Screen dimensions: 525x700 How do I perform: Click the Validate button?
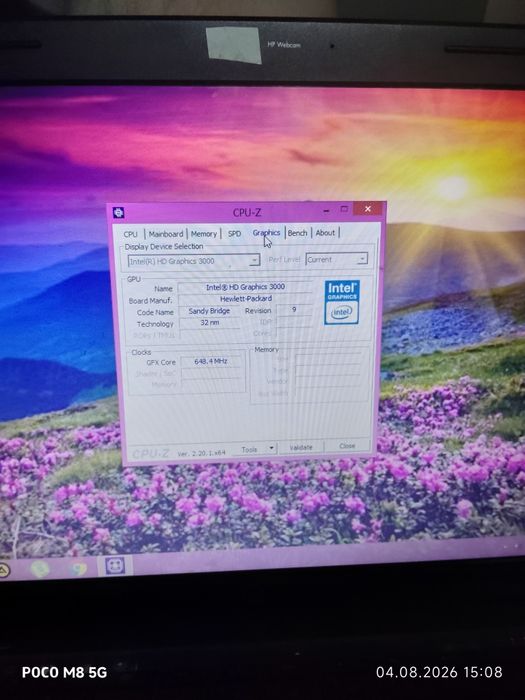pyautogui.click(x=300, y=447)
